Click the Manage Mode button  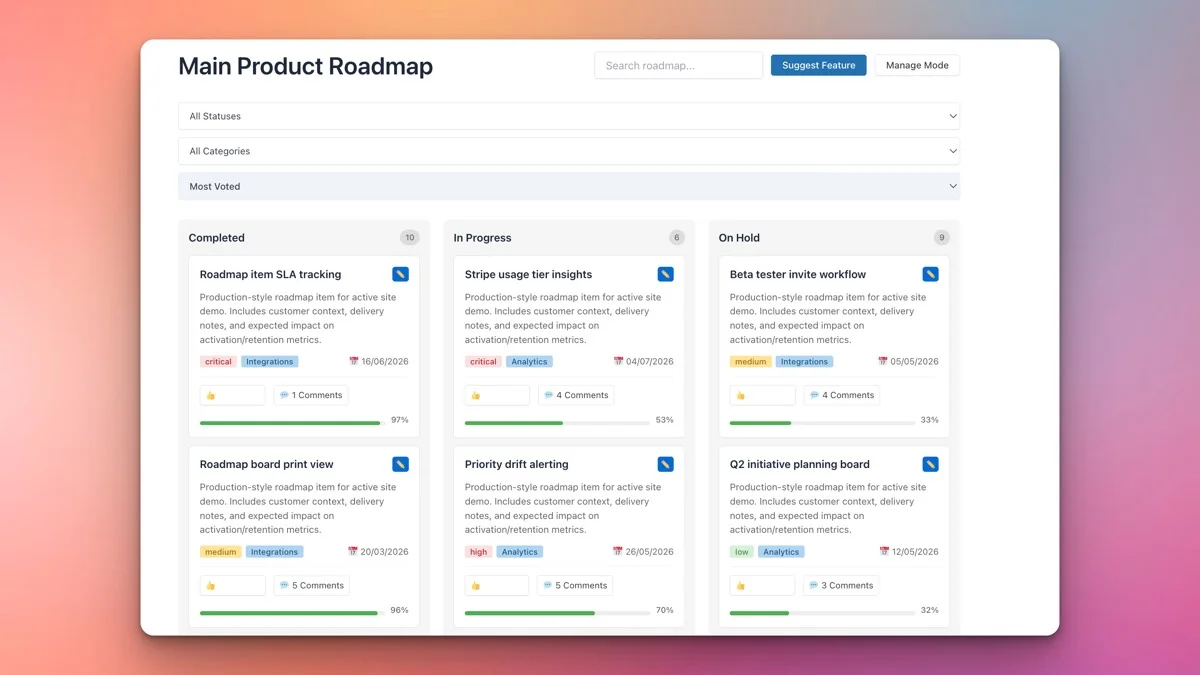[916, 64]
